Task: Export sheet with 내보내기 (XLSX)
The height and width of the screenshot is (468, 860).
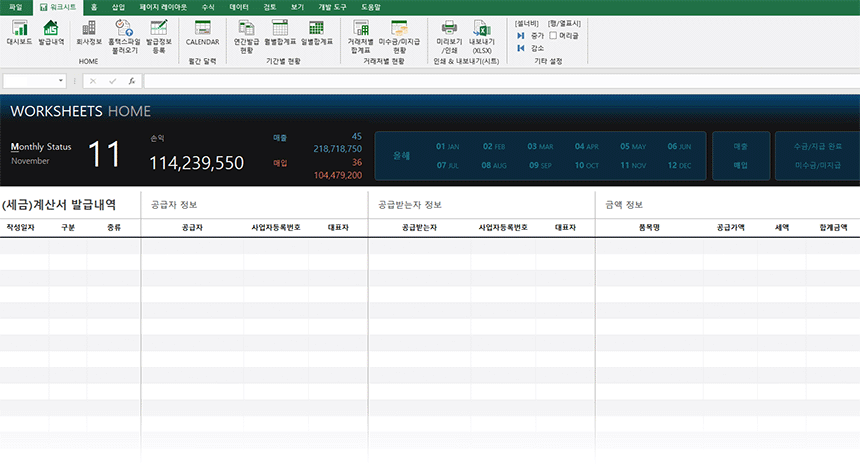Action: point(483,34)
